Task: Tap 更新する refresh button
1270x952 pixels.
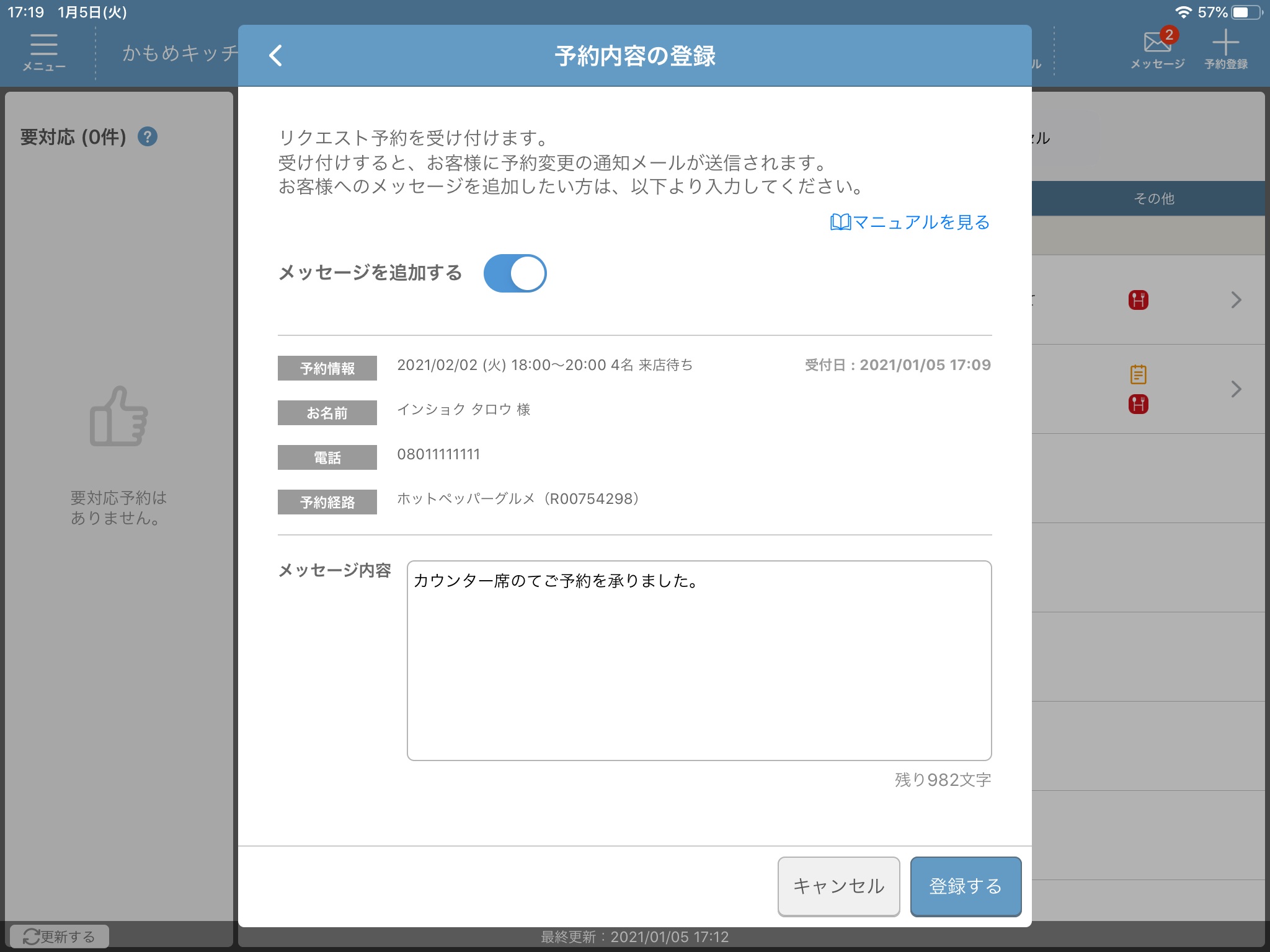Action: click(60, 937)
